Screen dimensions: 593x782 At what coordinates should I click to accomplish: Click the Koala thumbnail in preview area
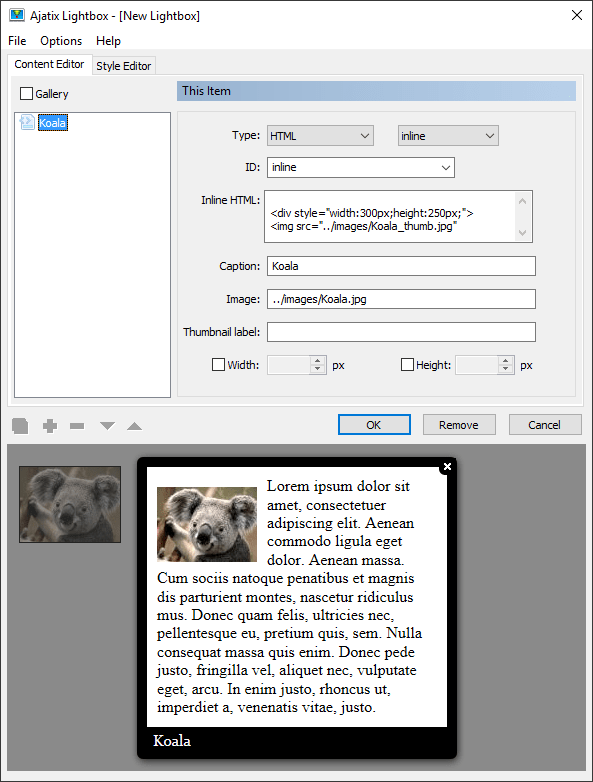pyautogui.click(x=70, y=504)
